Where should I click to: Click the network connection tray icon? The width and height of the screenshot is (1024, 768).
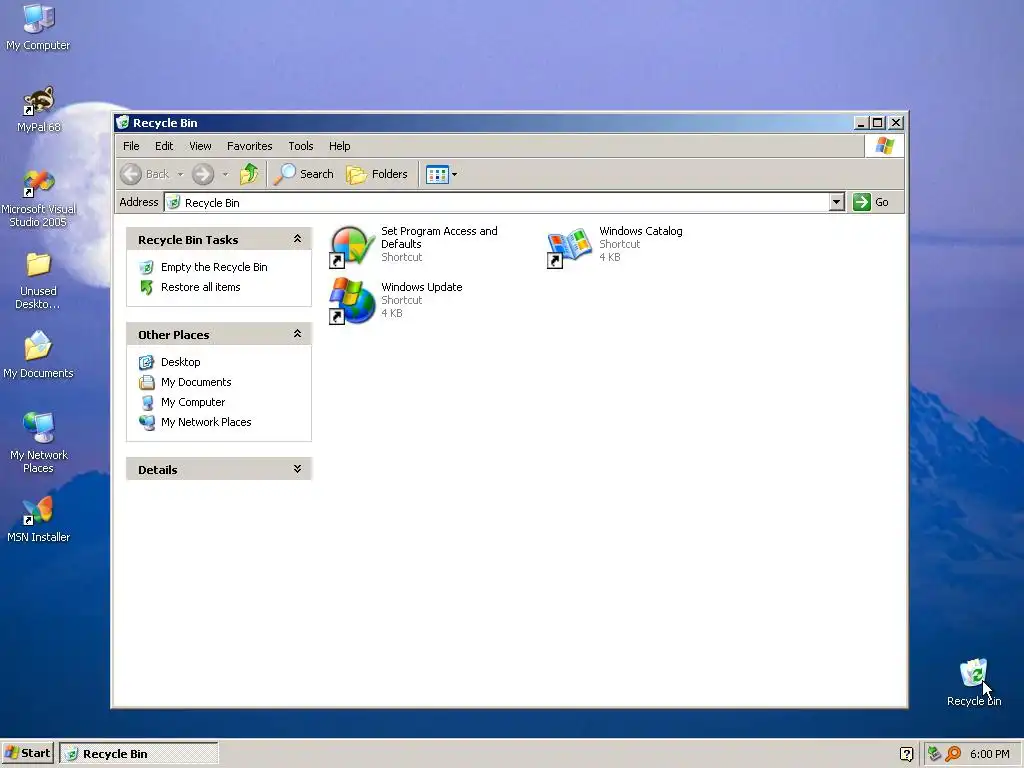click(934, 754)
